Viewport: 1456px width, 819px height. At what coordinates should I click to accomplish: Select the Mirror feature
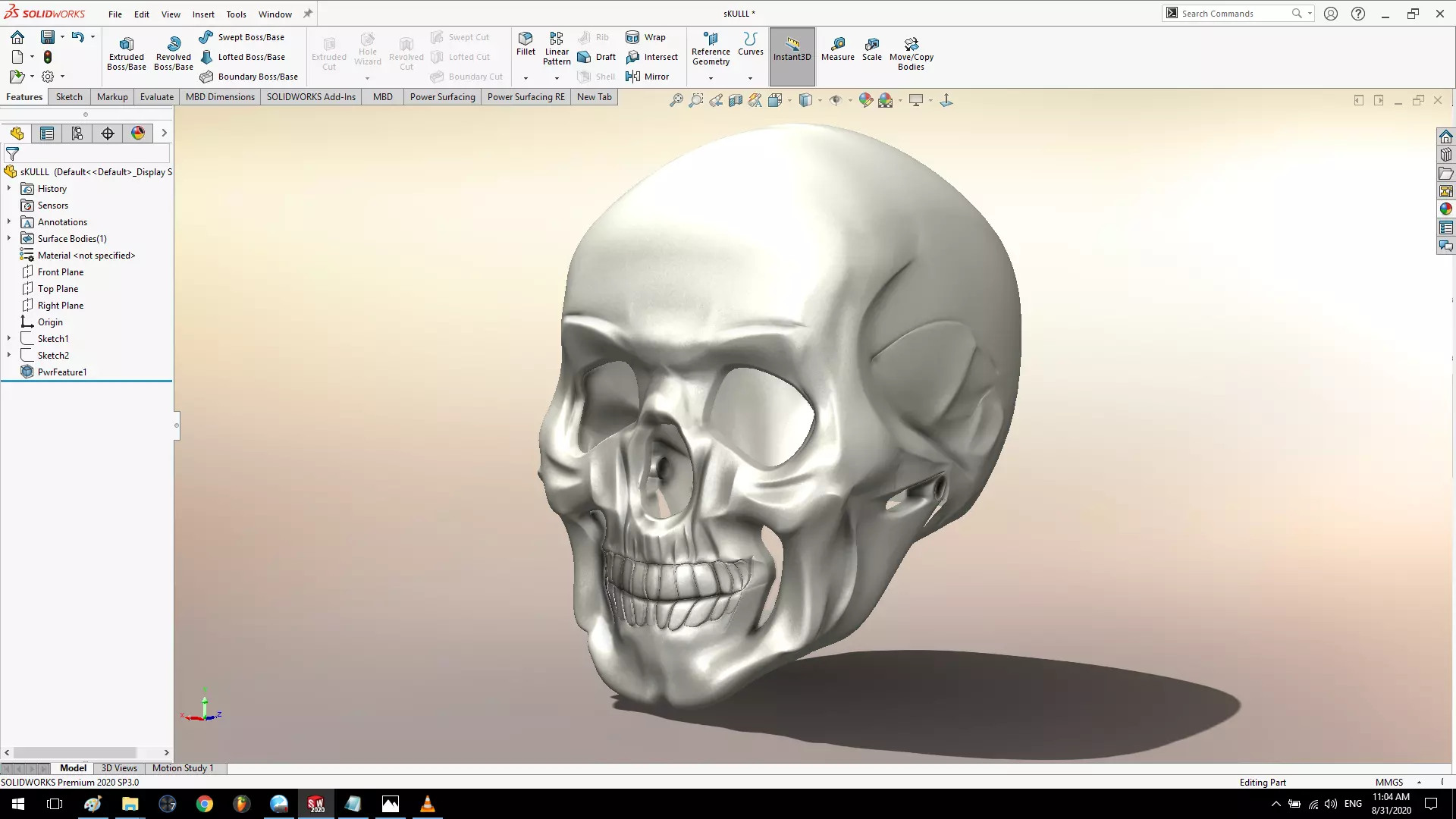(648, 77)
